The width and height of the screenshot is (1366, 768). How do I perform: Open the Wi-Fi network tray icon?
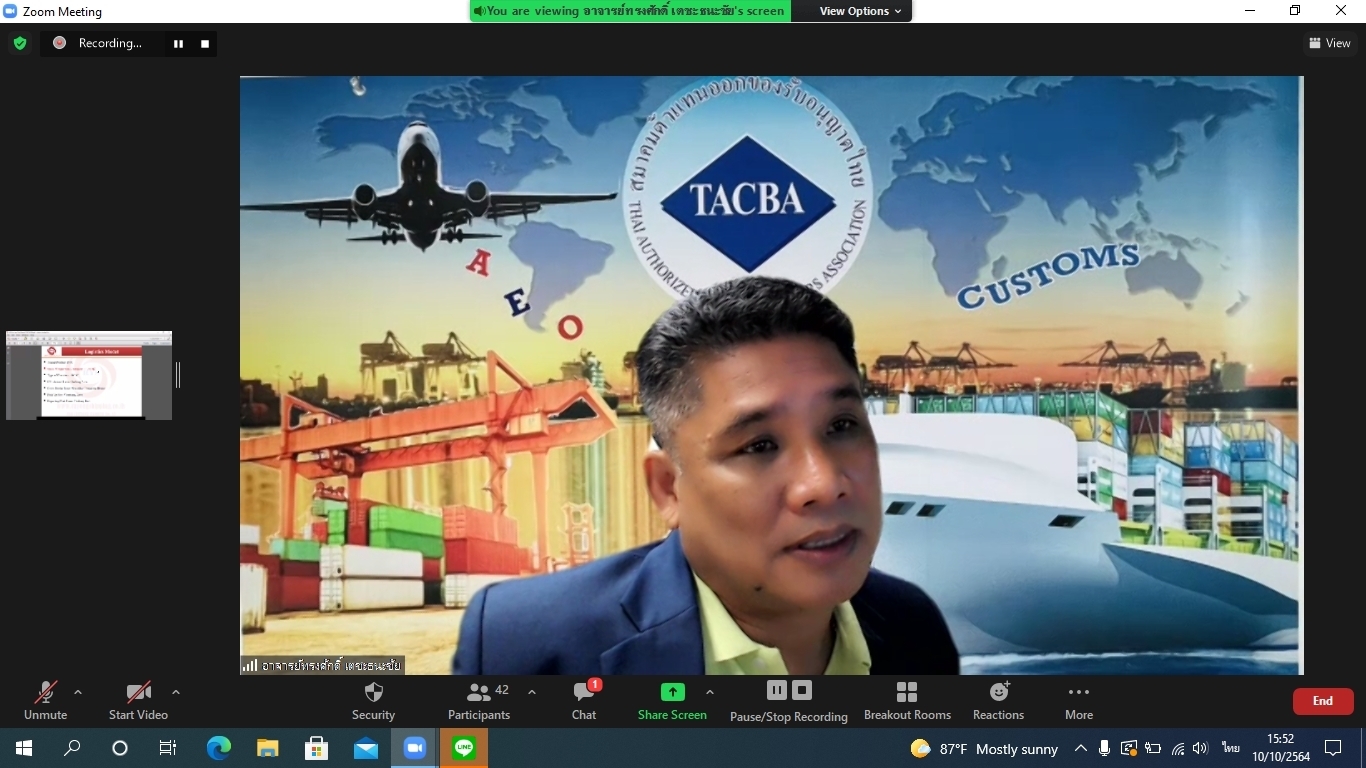coord(1178,748)
